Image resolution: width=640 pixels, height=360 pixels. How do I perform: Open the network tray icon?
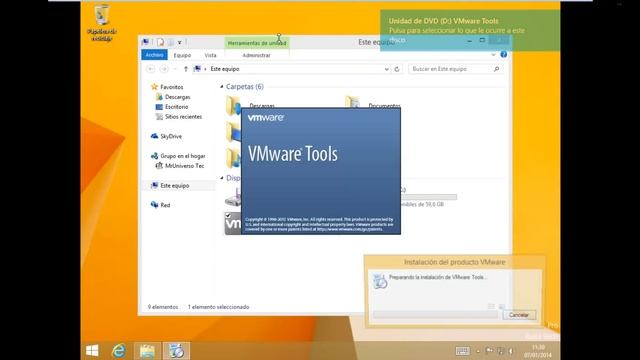click(x=500, y=351)
